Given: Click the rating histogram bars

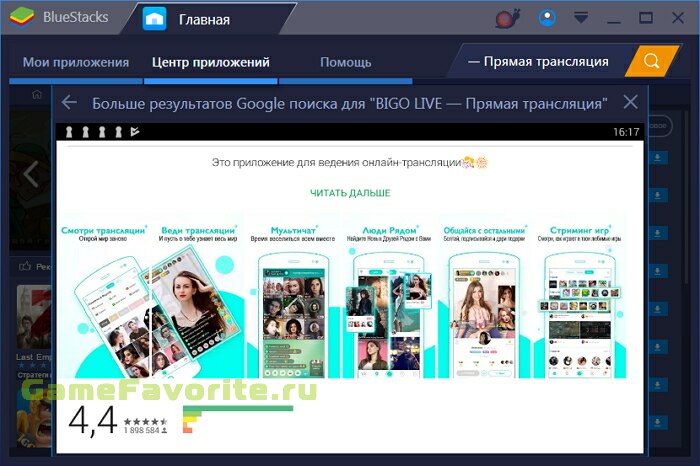Looking at the screenshot, I should [238, 419].
